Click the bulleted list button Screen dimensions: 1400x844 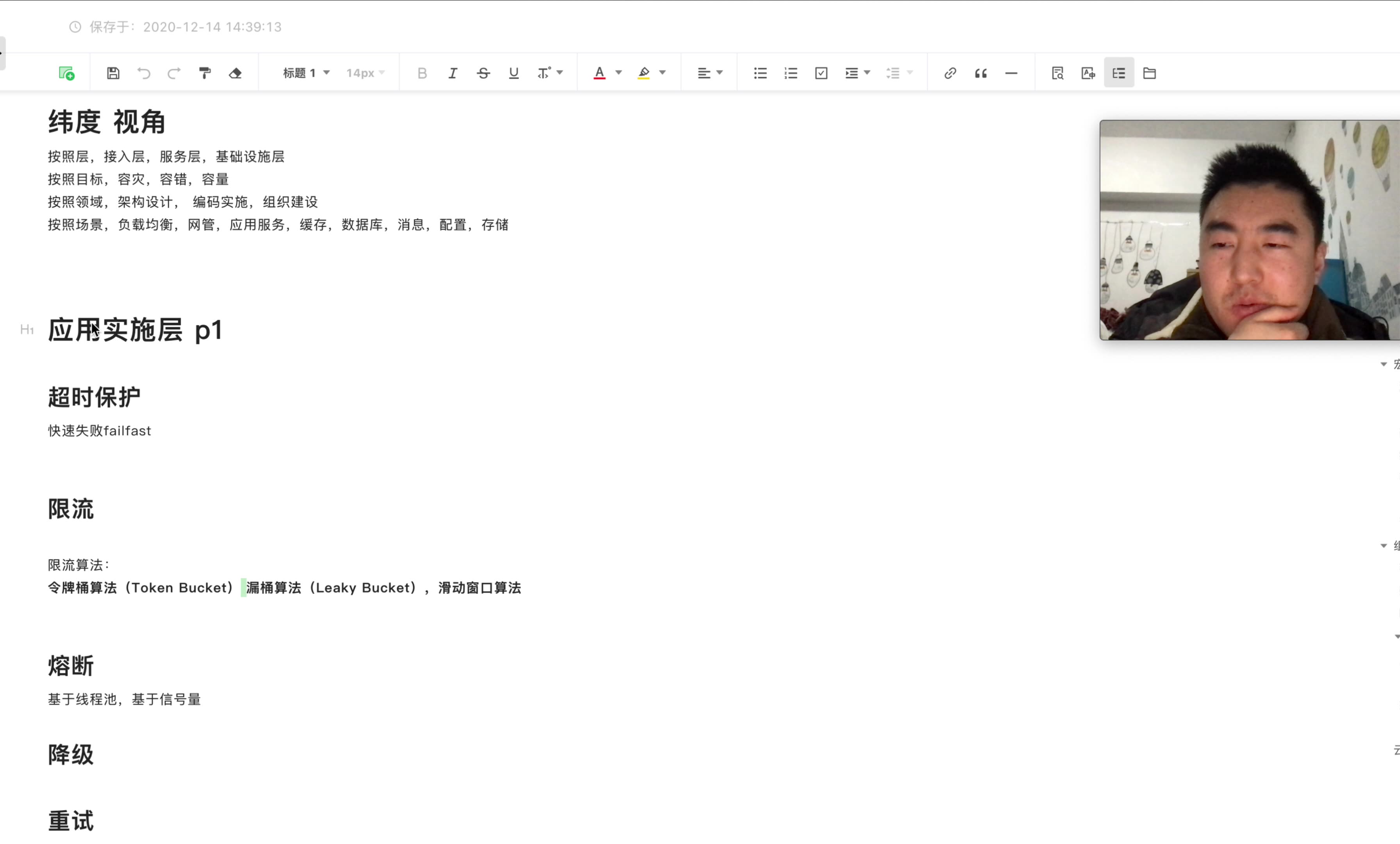coord(760,73)
